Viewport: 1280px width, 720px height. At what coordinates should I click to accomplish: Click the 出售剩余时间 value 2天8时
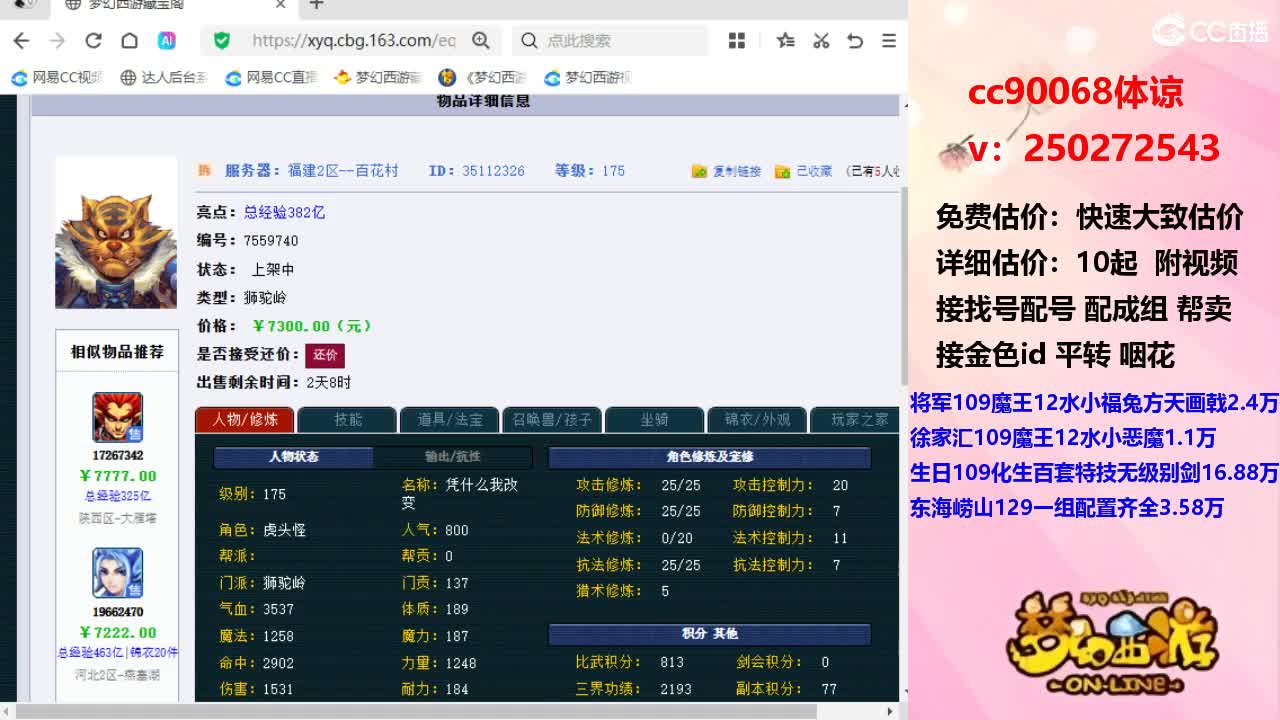[328, 382]
